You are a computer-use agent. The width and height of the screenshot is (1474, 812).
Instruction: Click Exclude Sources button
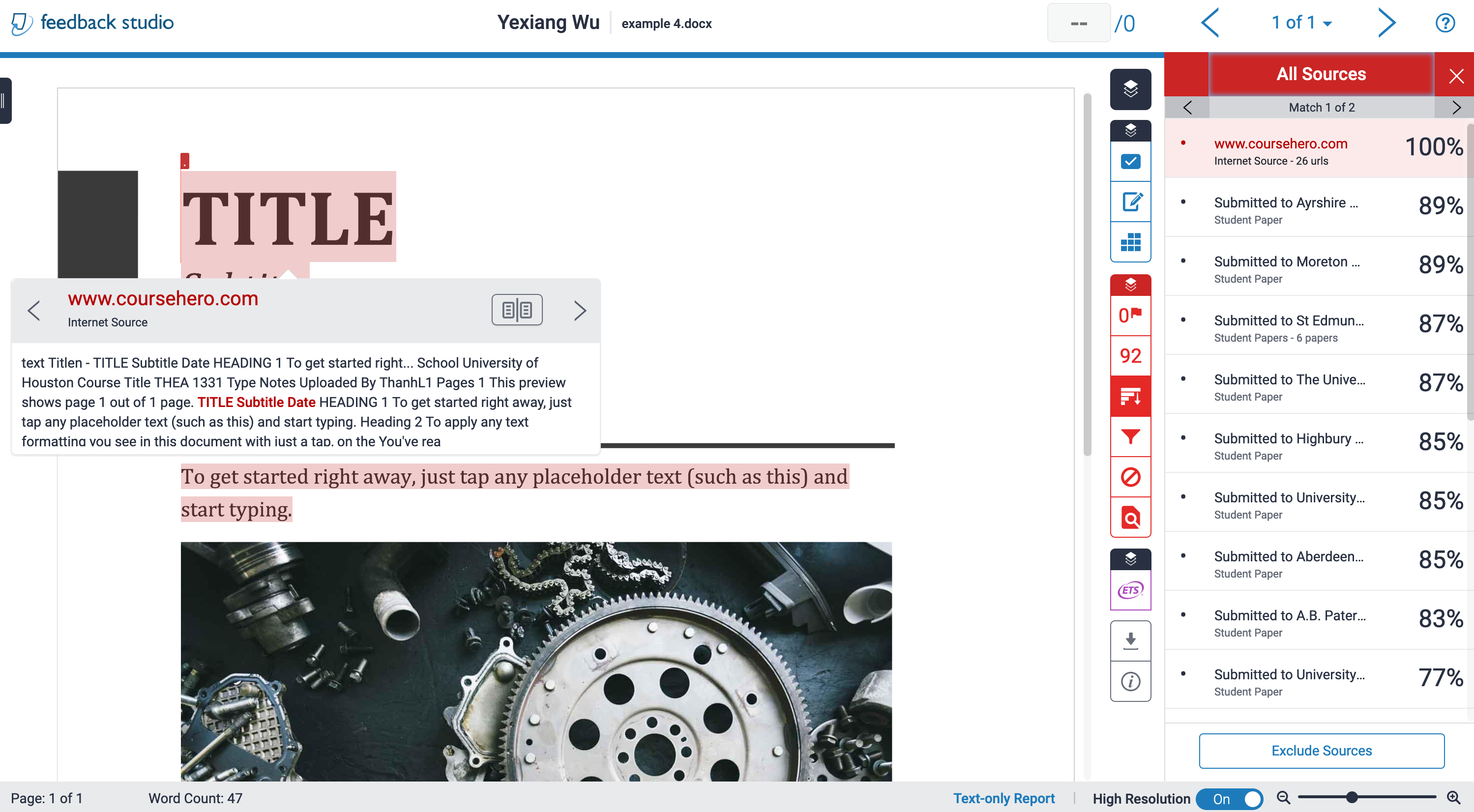[x=1320, y=751]
